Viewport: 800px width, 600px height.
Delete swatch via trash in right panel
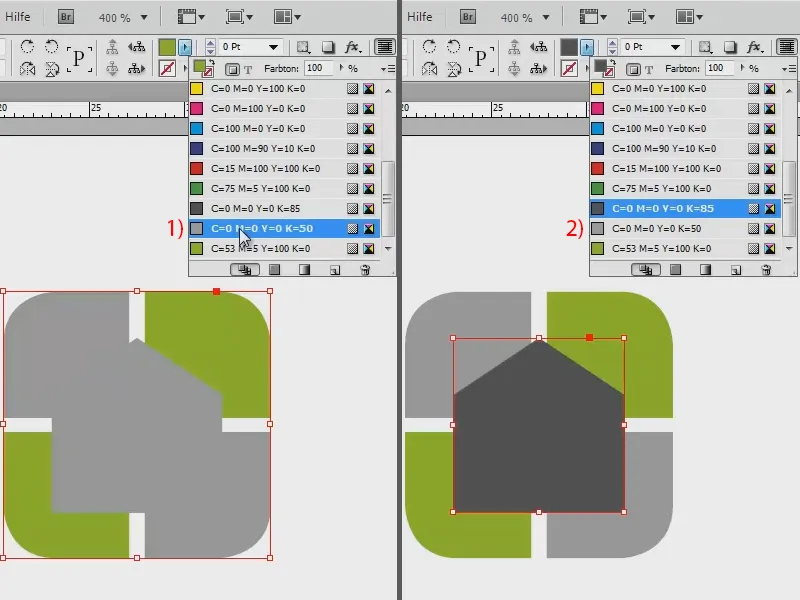766,269
